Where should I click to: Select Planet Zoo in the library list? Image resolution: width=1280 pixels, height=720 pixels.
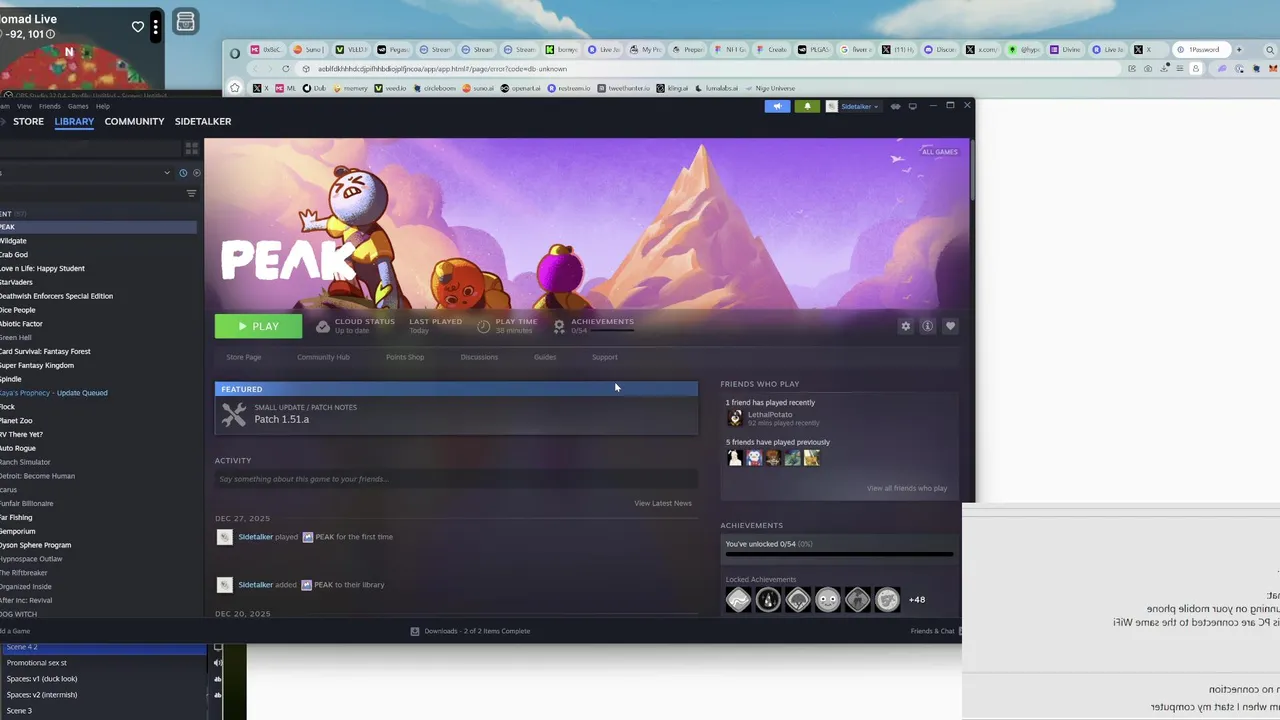[x=16, y=420]
